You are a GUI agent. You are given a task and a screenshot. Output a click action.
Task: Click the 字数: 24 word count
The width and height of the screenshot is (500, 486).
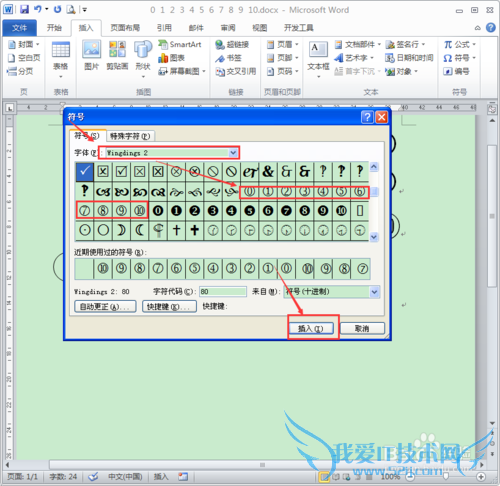coord(63,477)
